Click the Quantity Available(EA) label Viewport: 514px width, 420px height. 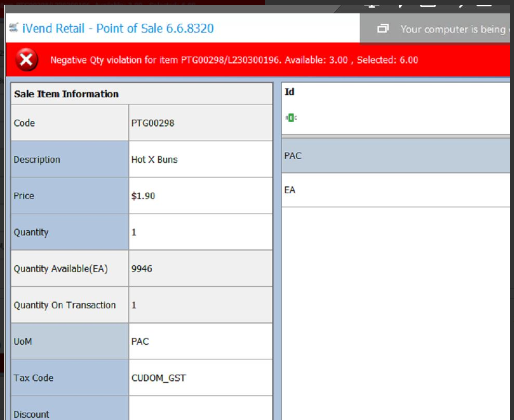tap(61, 269)
